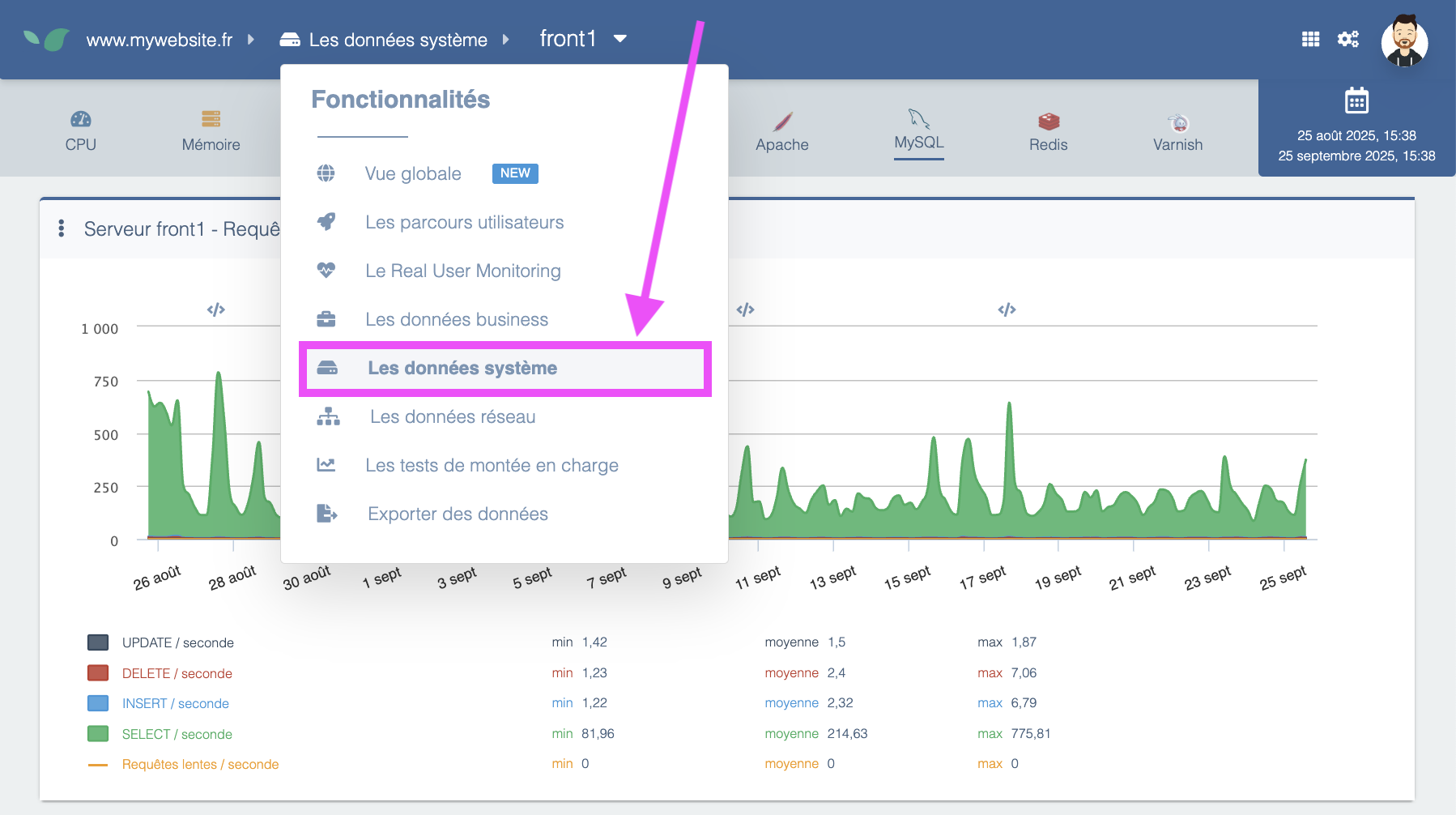
Task: Click the leaf logo in header
Action: 46,40
